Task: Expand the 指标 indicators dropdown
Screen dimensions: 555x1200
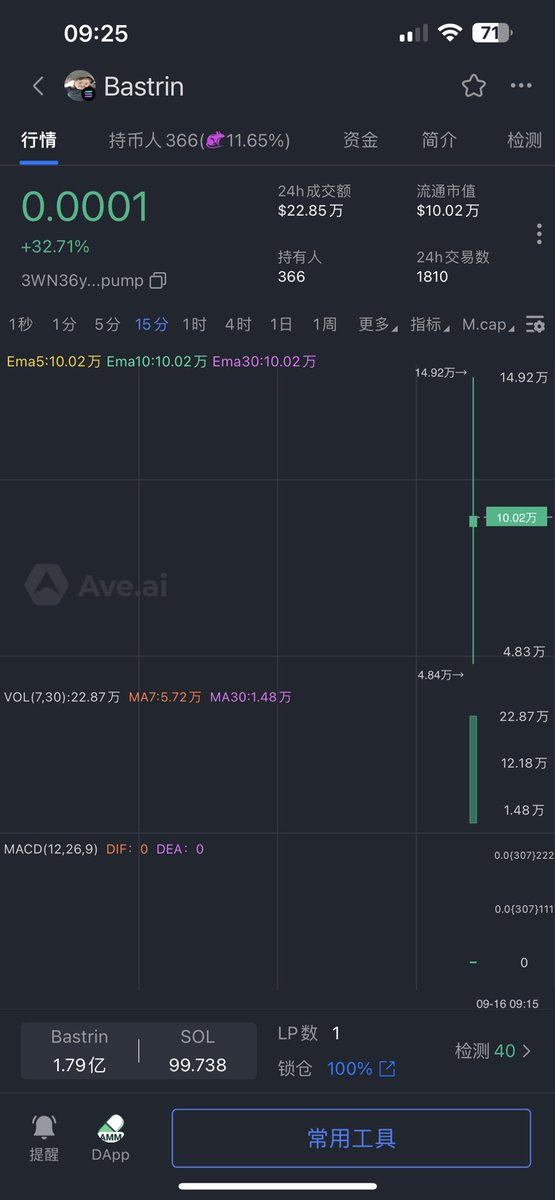Action: click(x=430, y=324)
